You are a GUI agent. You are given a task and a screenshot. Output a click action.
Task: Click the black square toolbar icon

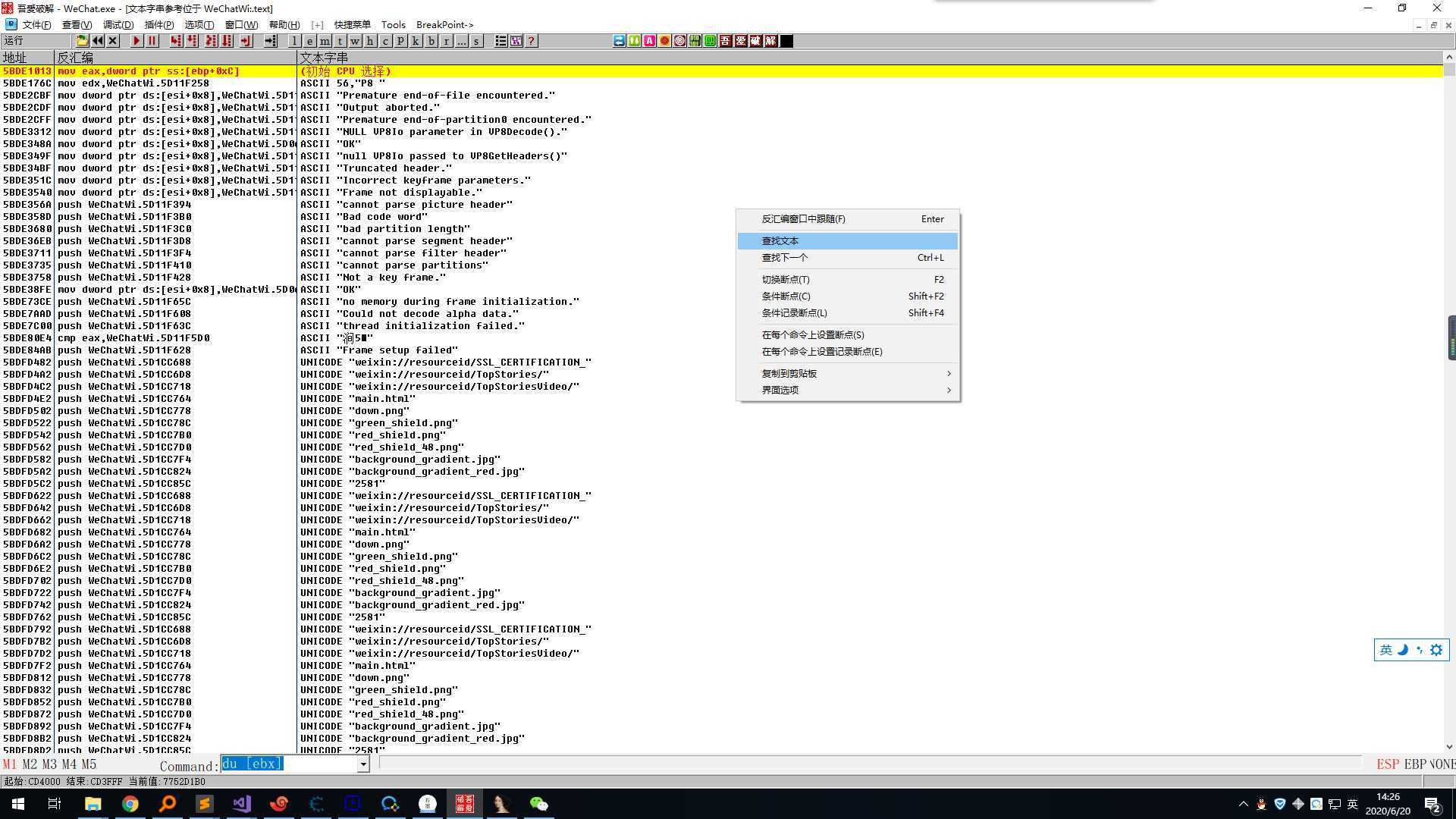pyautogui.click(x=786, y=41)
